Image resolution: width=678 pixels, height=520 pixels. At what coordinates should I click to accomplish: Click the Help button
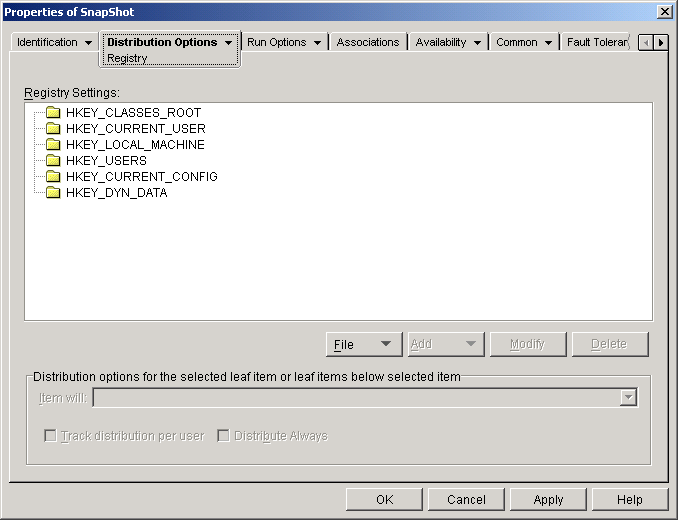(x=630, y=500)
